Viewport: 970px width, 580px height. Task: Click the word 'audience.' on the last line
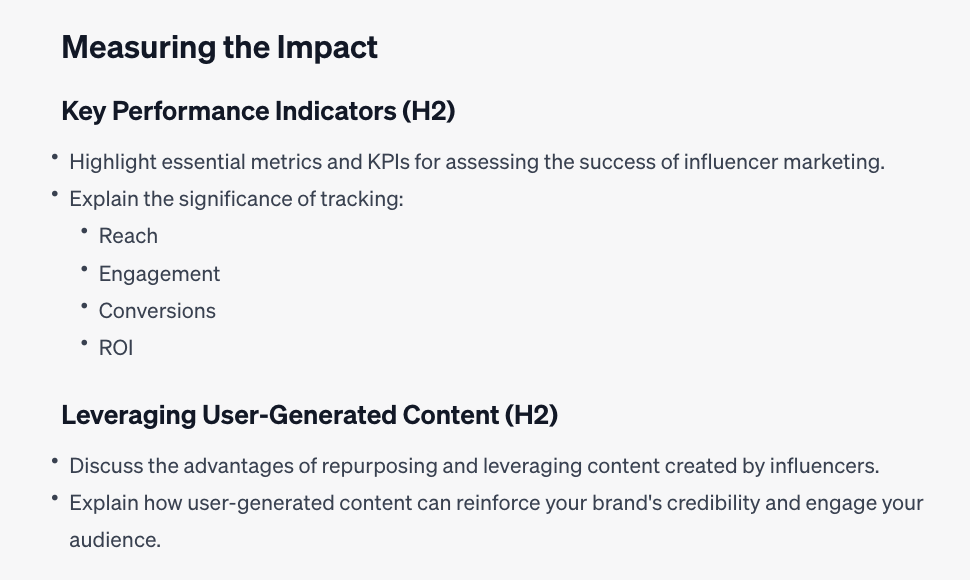coord(115,540)
